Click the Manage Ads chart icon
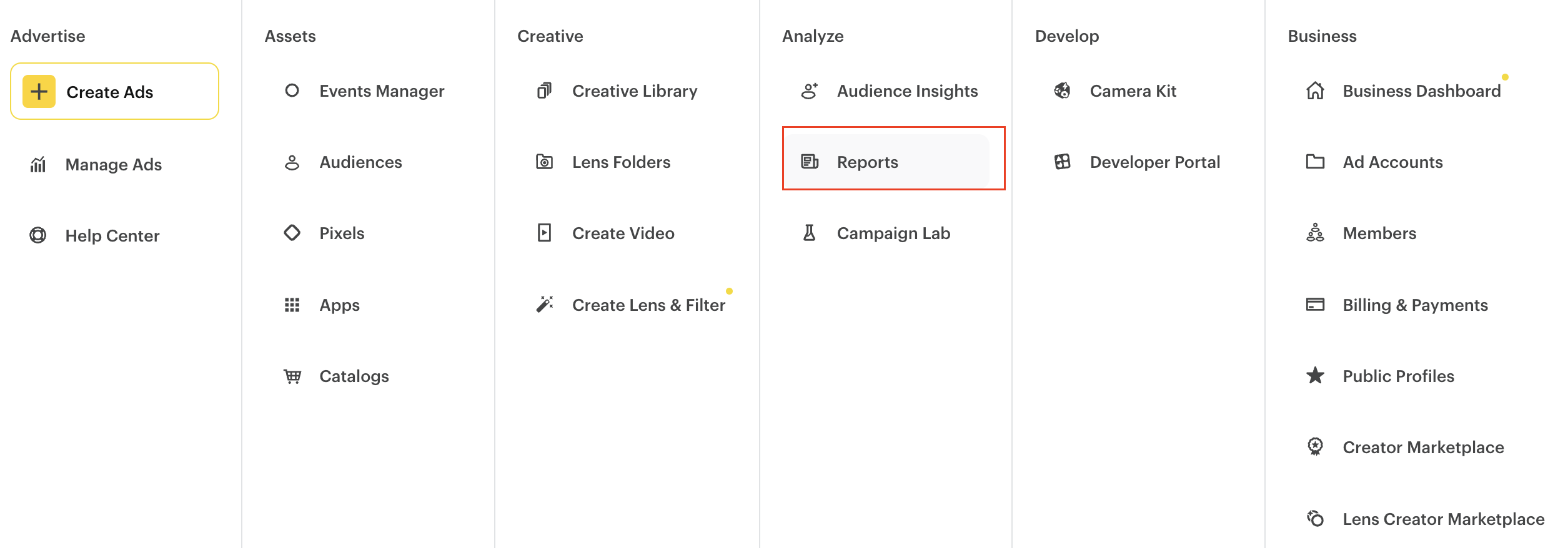This screenshot has width=1568, height=548. coord(38,165)
